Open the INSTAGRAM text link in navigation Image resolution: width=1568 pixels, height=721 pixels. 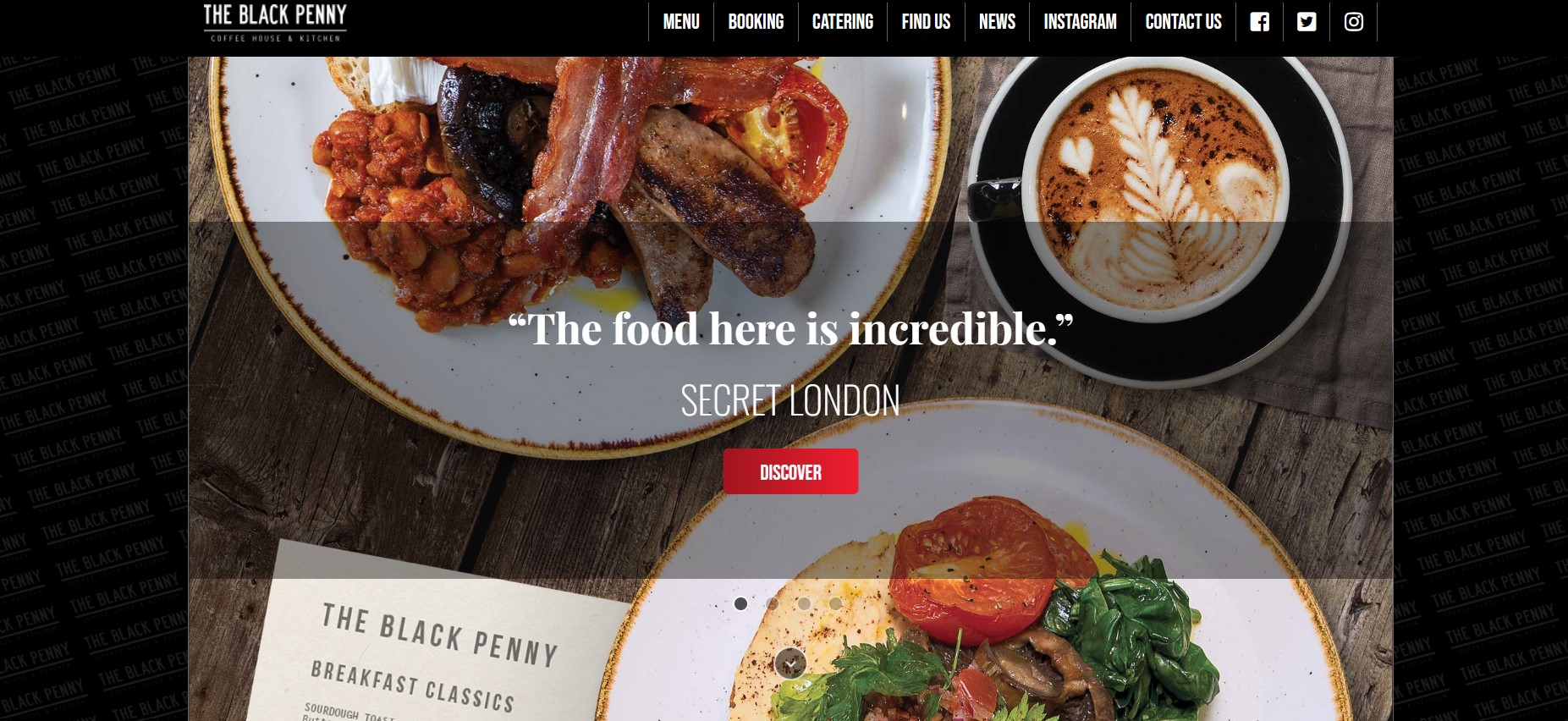tap(1080, 22)
